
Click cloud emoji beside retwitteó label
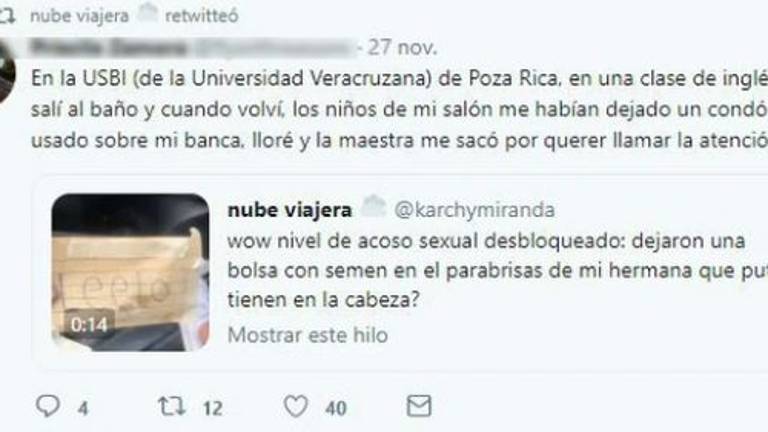(x=146, y=13)
